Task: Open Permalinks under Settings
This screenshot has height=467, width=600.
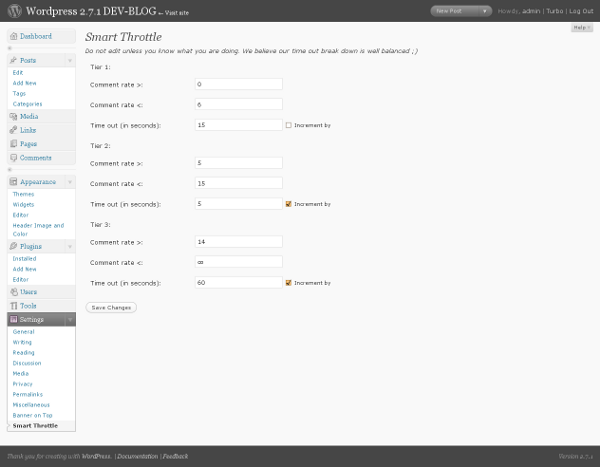Action: (x=28, y=394)
